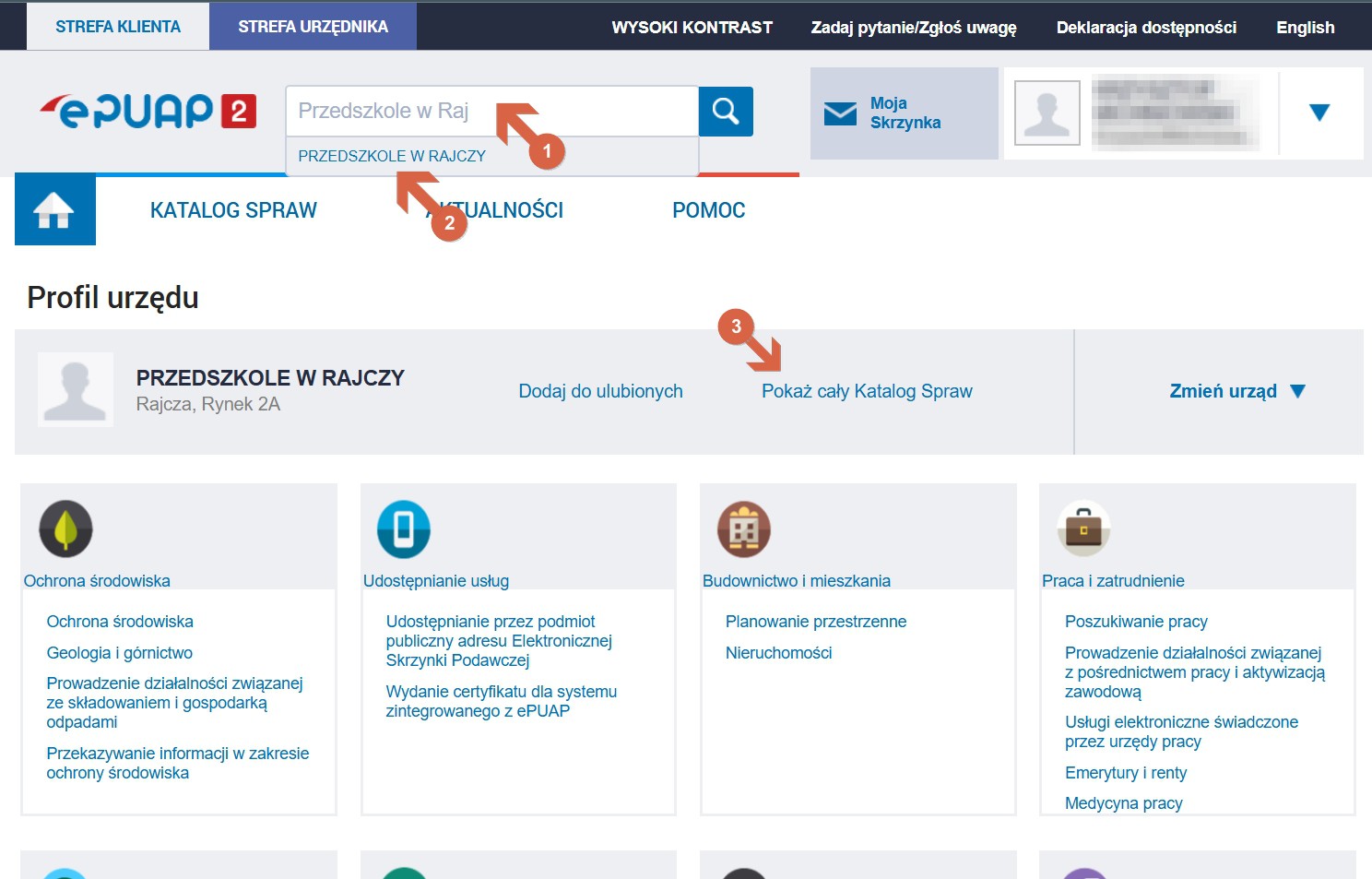
Task: Open the Zmień urząd dropdown
Action: [x=1236, y=391]
